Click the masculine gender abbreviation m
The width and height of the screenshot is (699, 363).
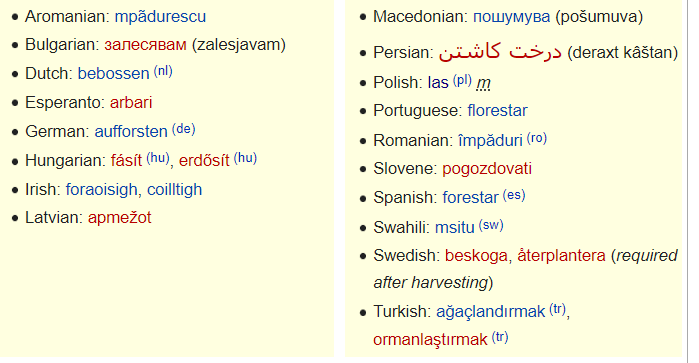pyautogui.click(x=483, y=83)
